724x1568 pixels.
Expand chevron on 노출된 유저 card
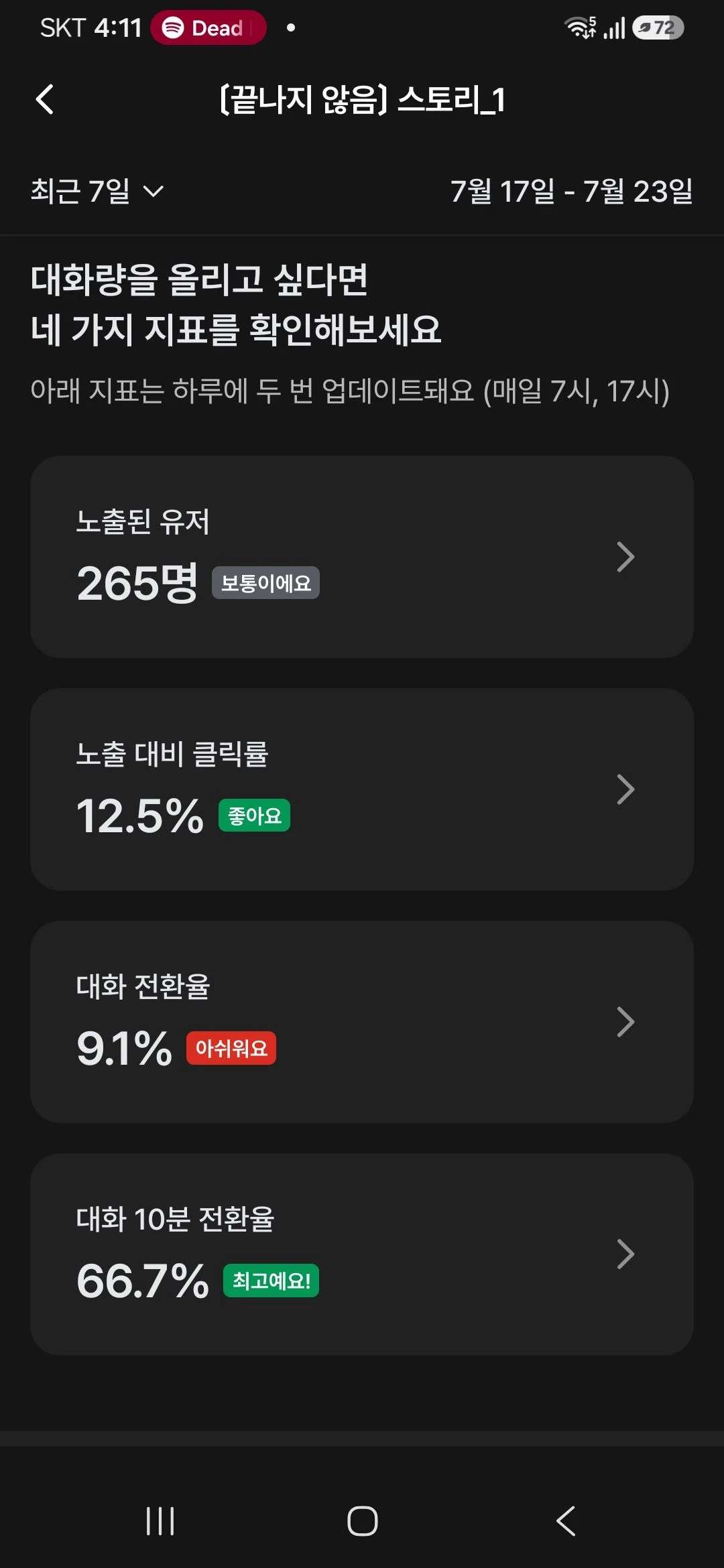[625, 557]
